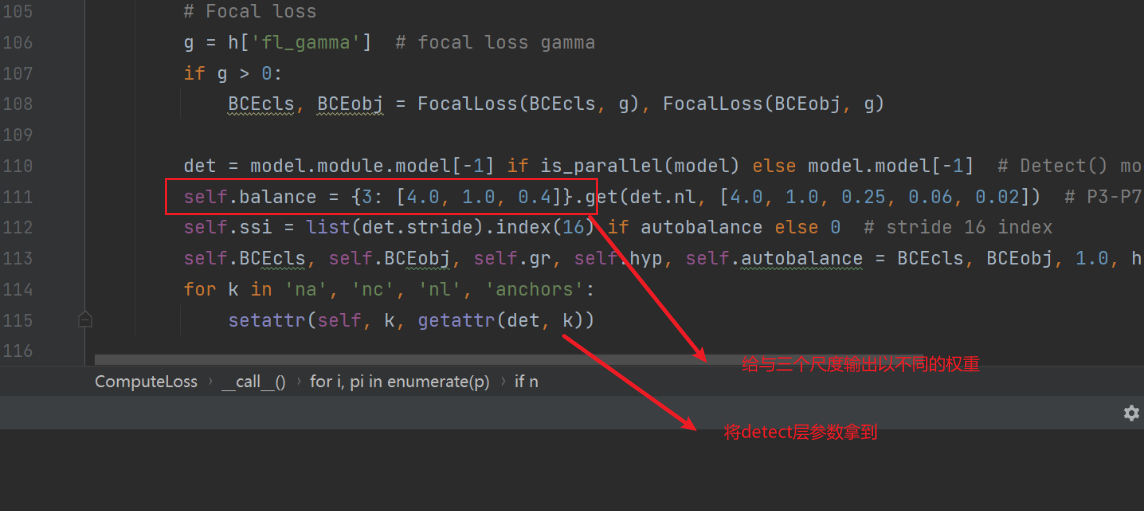Screen dimensions: 1144x514
Task: Click the horizontal editor scrollbar
Action: click(x=400, y=358)
